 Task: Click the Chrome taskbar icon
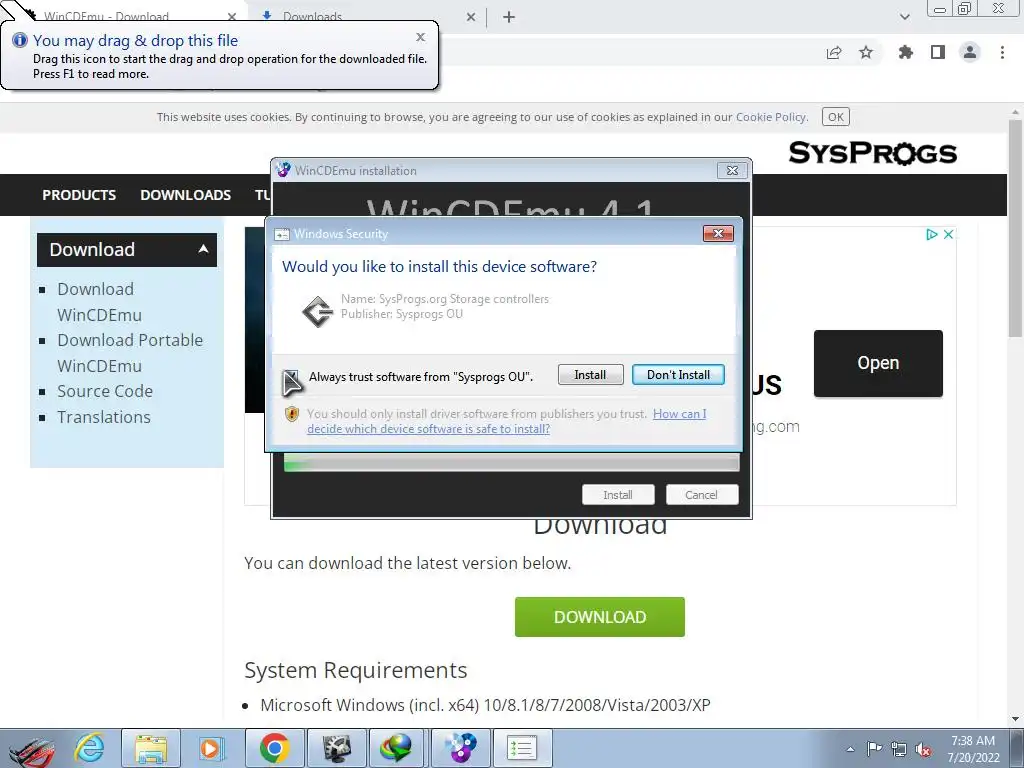pyautogui.click(x=274, y=748)
